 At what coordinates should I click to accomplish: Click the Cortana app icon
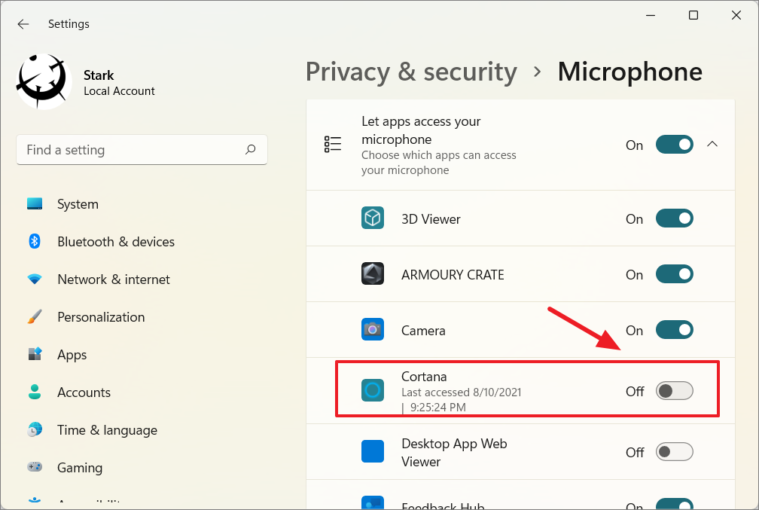coord(373,390)
